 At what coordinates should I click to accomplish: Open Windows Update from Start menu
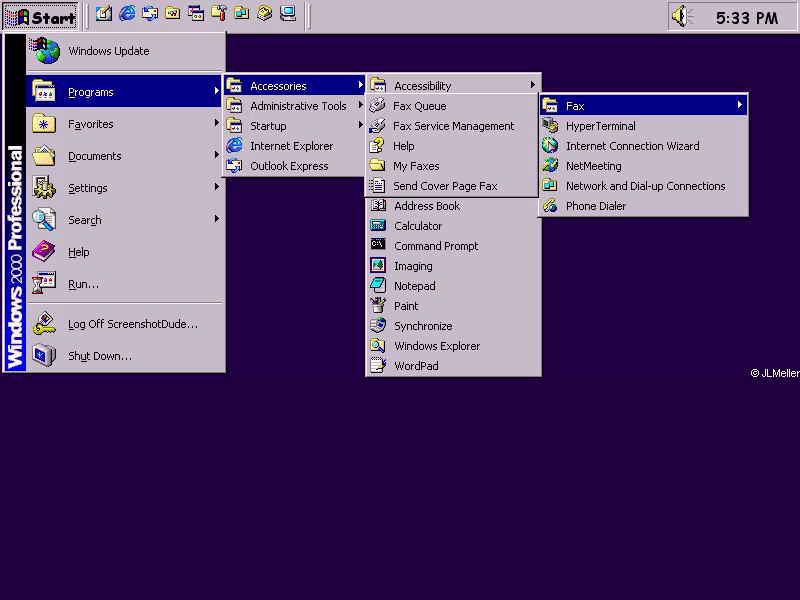(x=126, y=51)
